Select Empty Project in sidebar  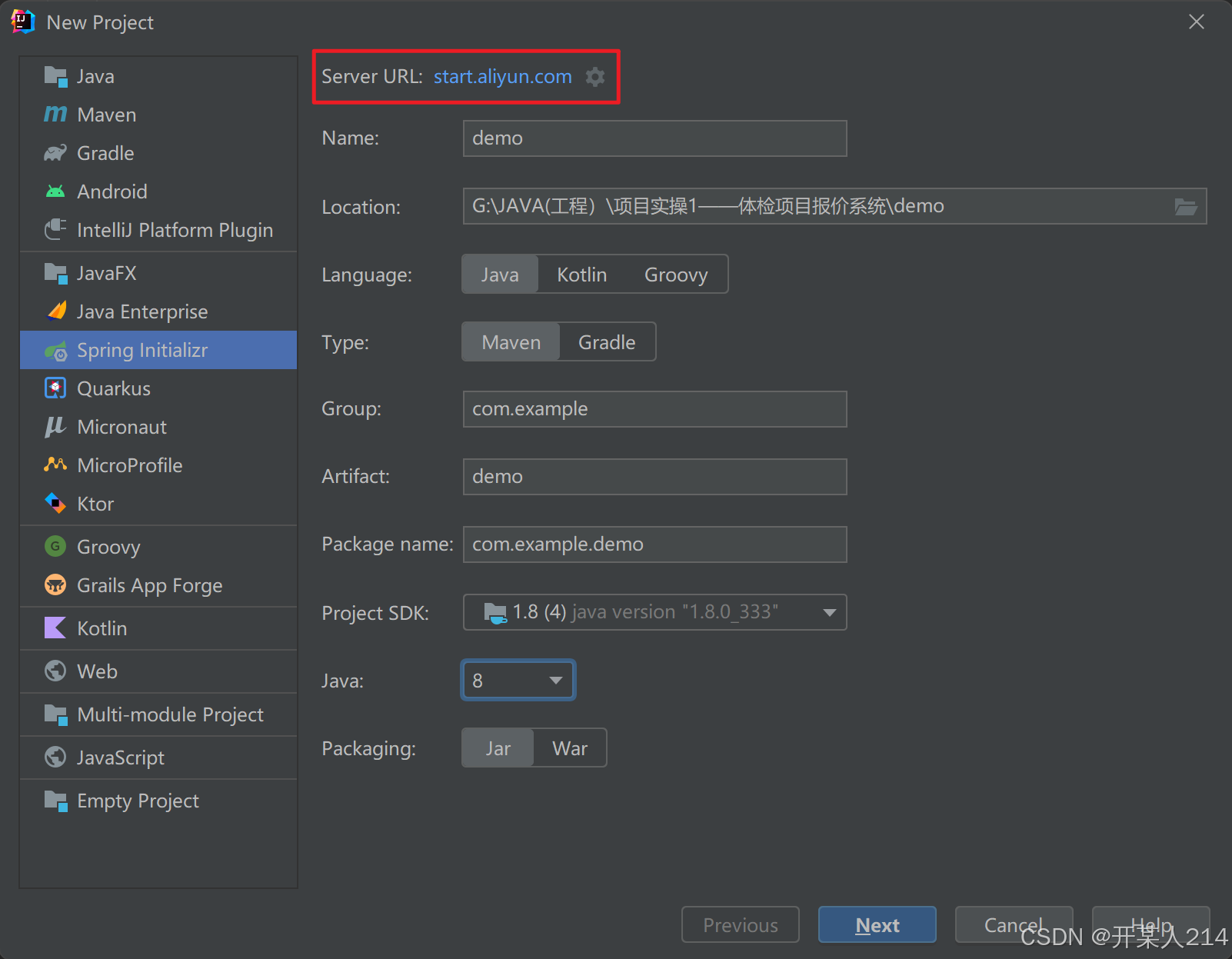click(x=158, y=801)
